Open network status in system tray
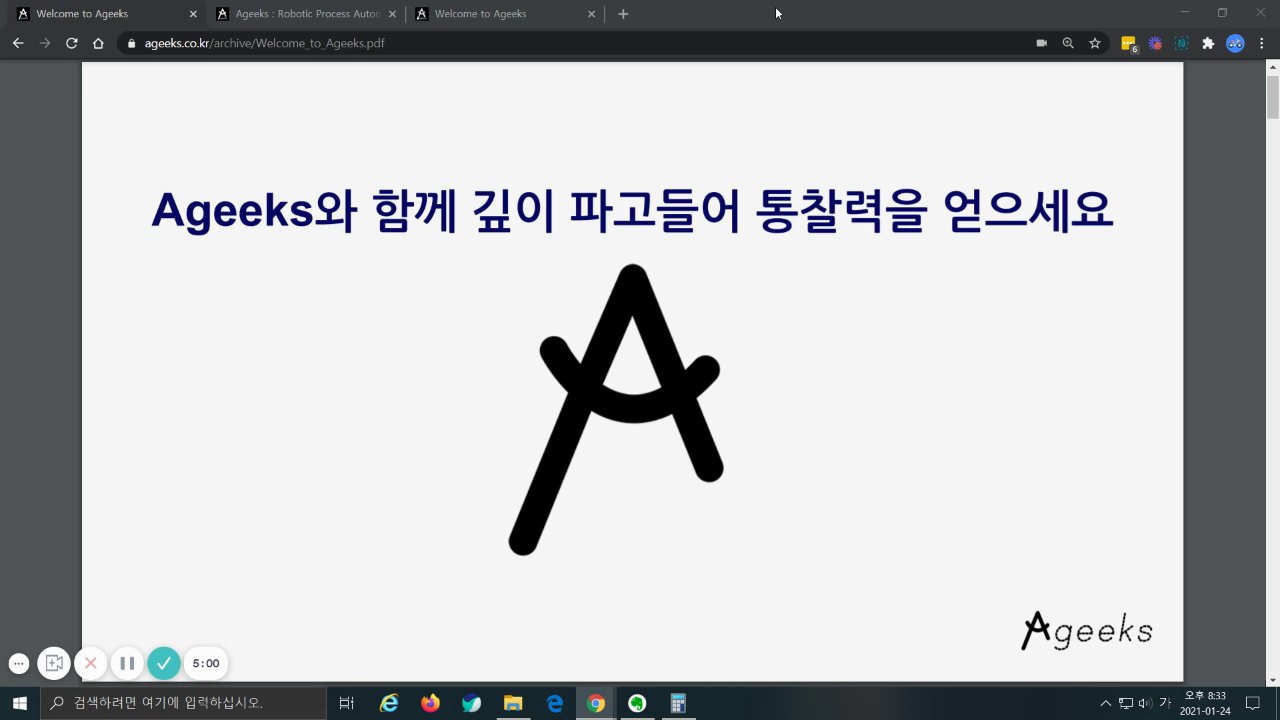This screenshot has height=720, width=1280. pos(1126,703)
